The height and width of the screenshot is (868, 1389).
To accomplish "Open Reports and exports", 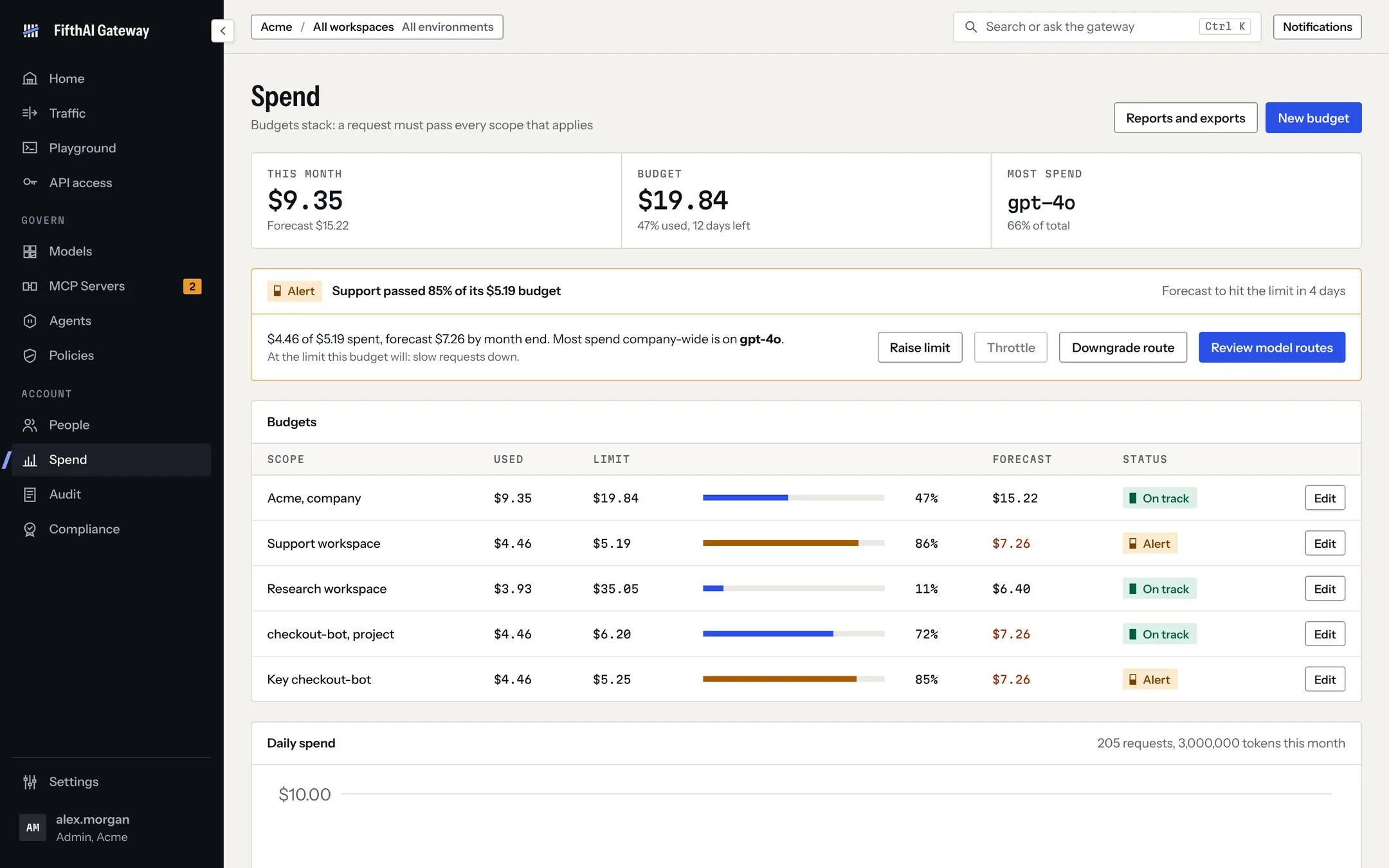I will click(x=1185, y=118).
